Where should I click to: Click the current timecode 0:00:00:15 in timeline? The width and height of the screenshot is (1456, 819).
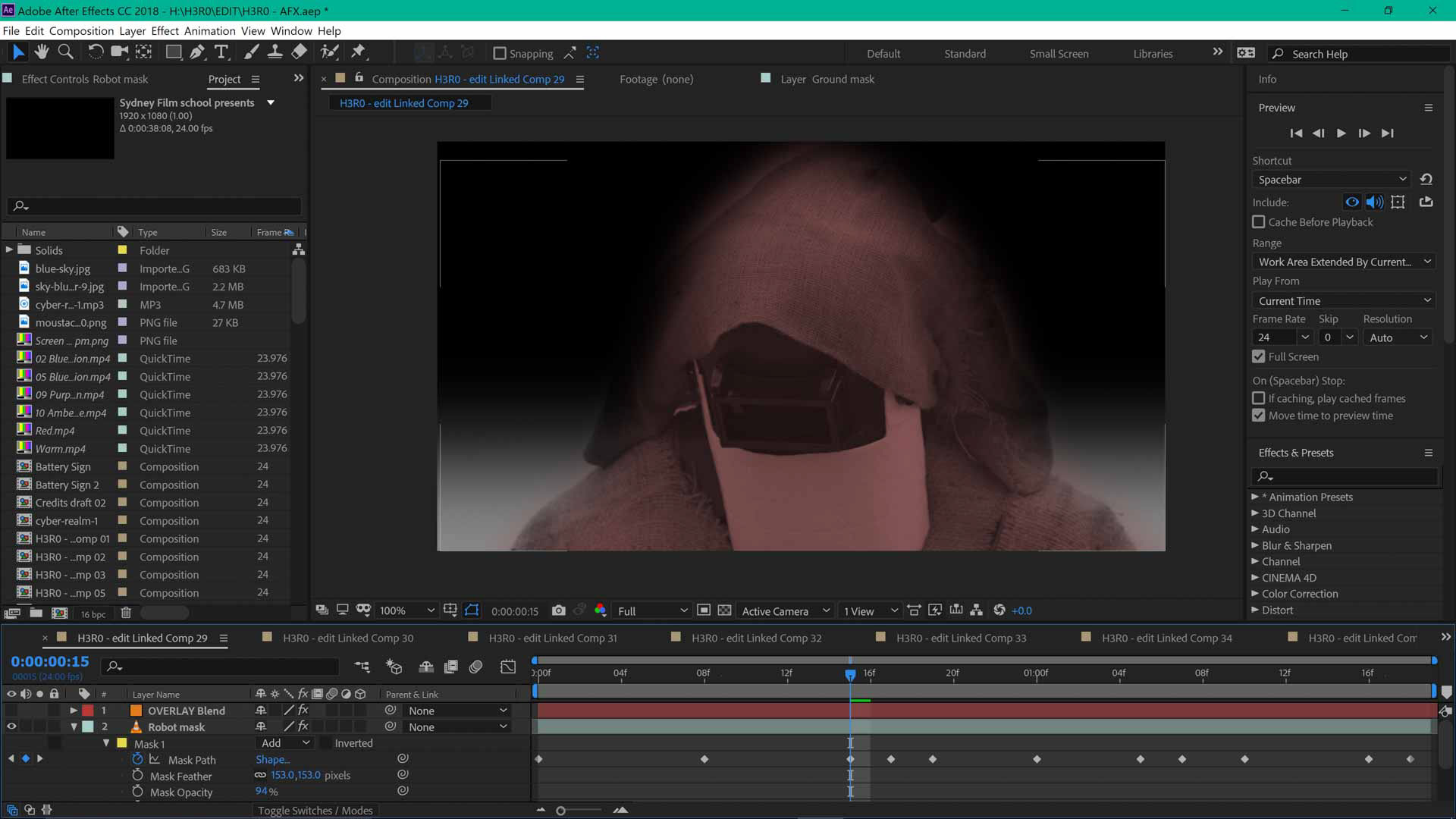point(50,661)
